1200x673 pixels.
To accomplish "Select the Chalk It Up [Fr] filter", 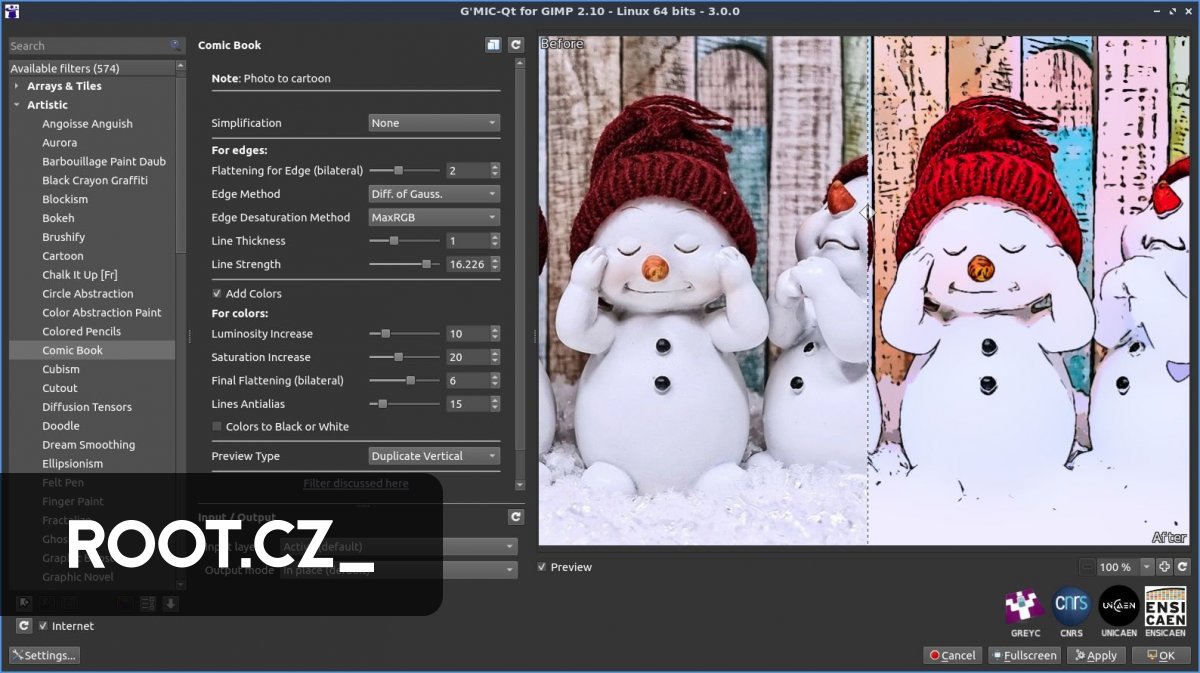I will pyautogui.click(x=80, y=275).
